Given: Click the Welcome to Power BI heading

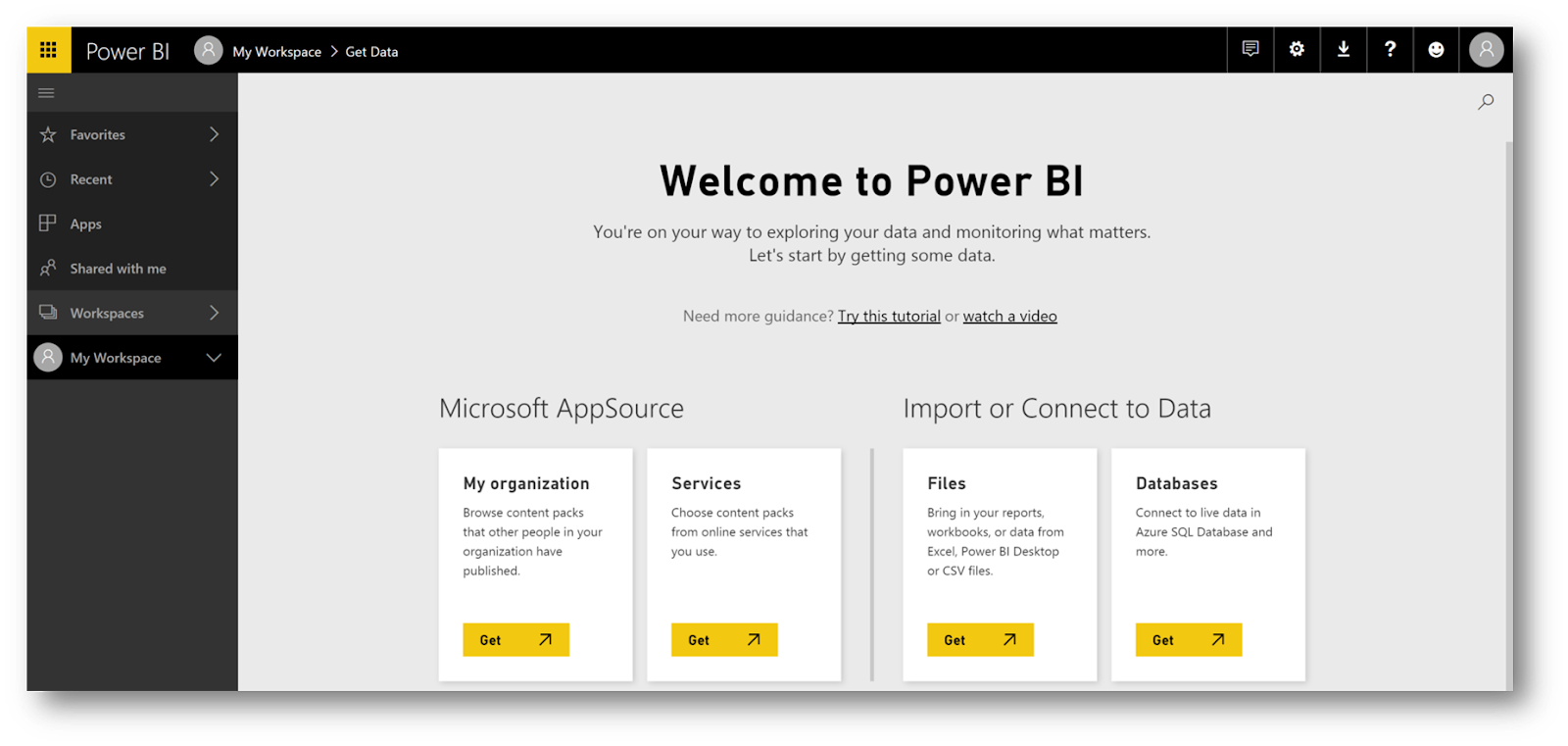Looking at the screenshot, I should click(x=871, y=181).
